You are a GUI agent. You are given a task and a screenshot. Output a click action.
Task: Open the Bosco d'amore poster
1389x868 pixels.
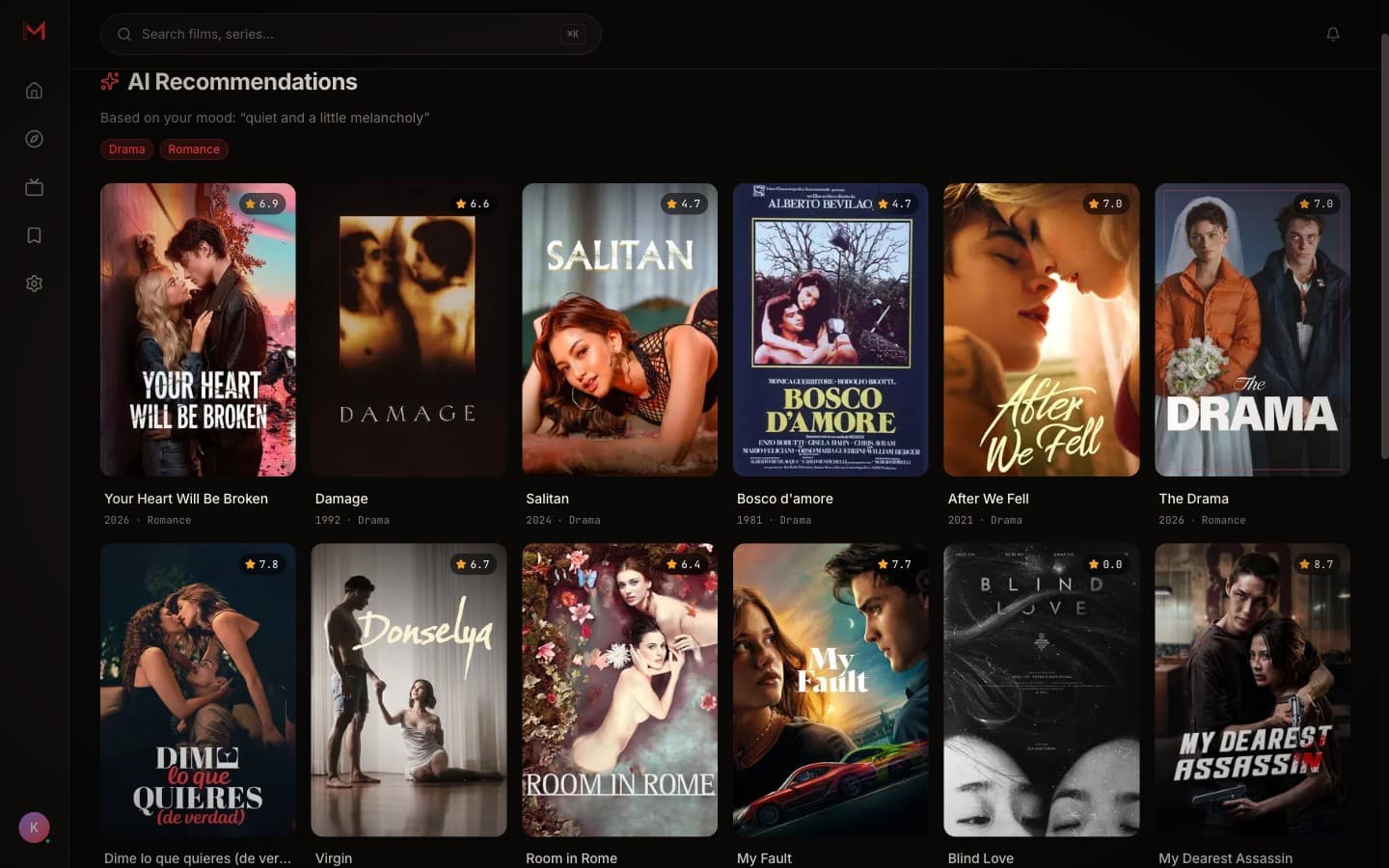(x=831, y=330)
